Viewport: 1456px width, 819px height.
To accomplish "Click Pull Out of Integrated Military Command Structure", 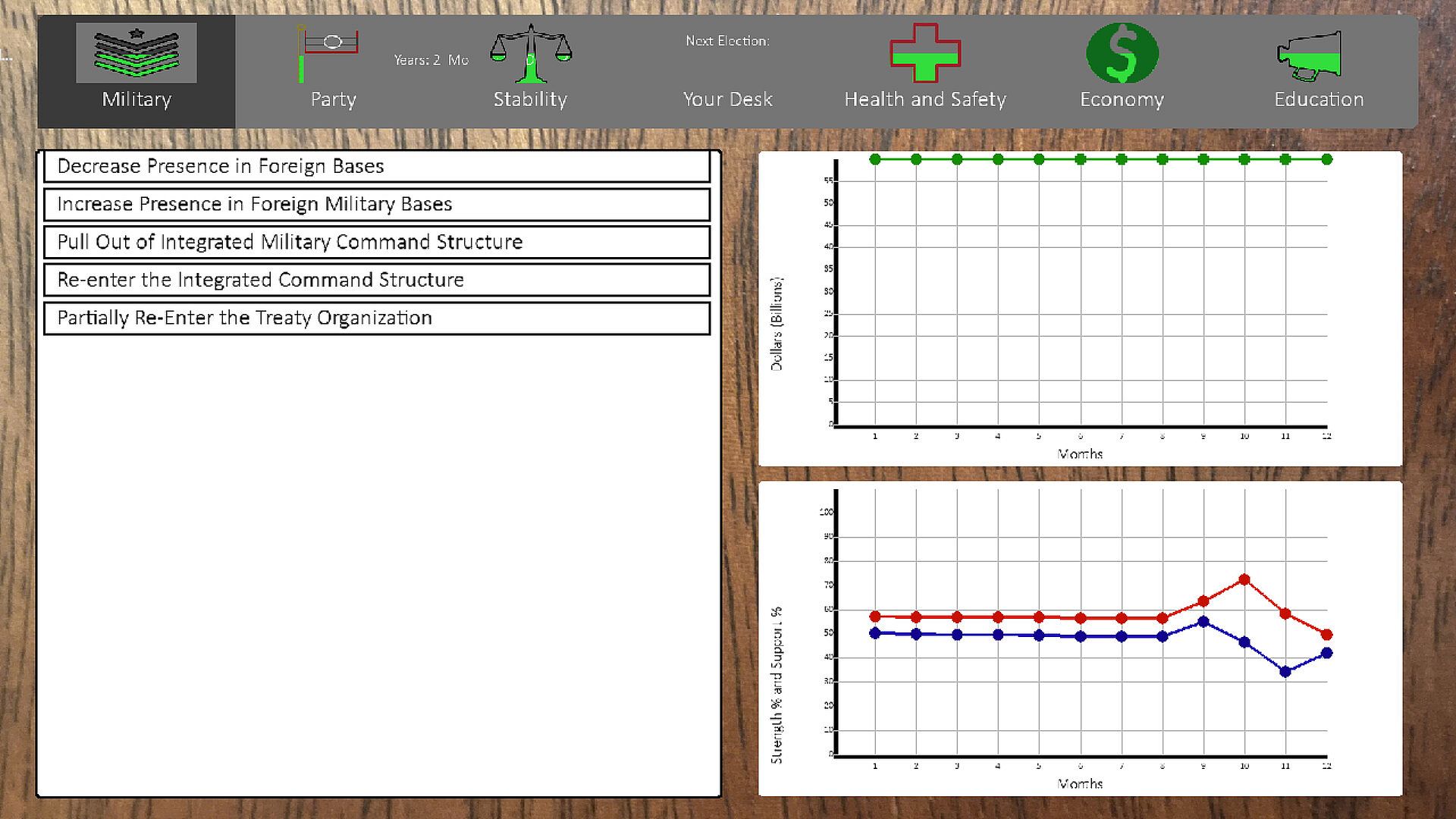I will pyautogui.click(x=377, y=242).
